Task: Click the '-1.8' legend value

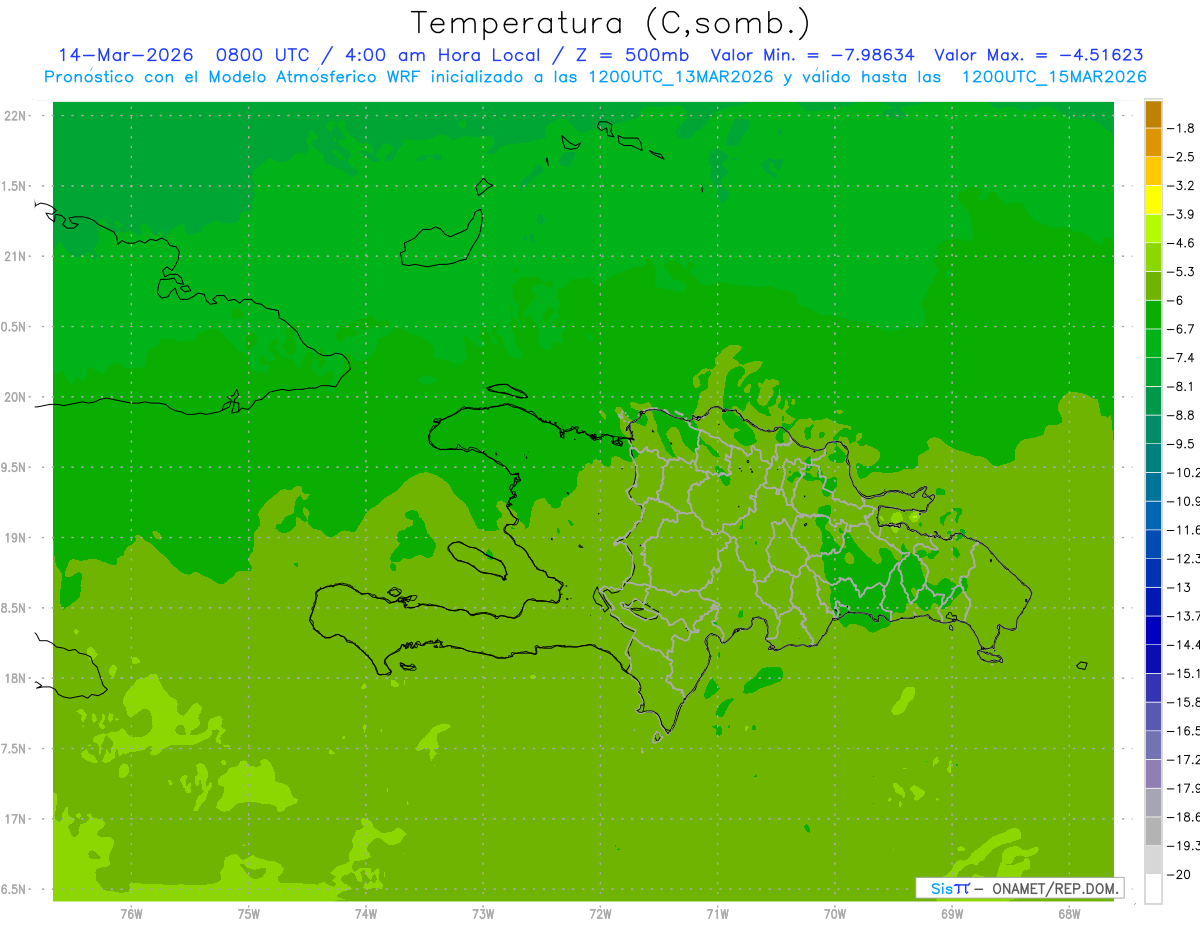Action: [x=1181, y=128]
